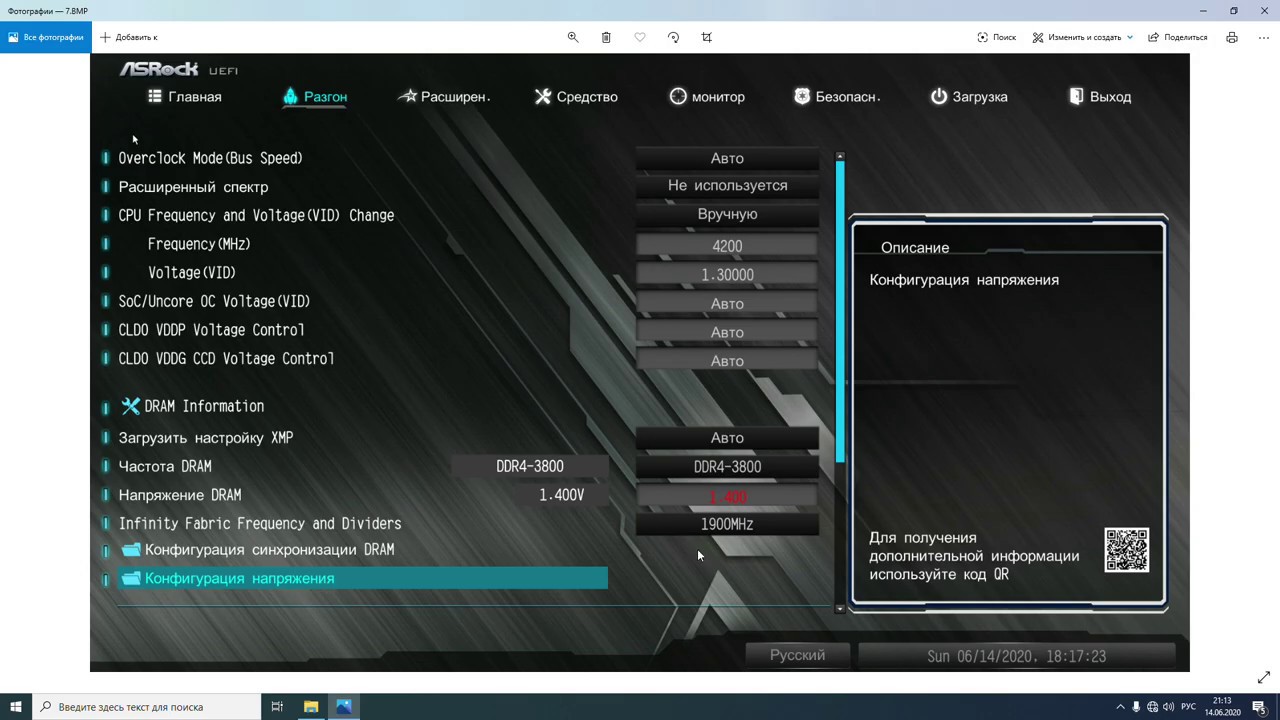Click the scrollbar up arrow

pos(840,156)
